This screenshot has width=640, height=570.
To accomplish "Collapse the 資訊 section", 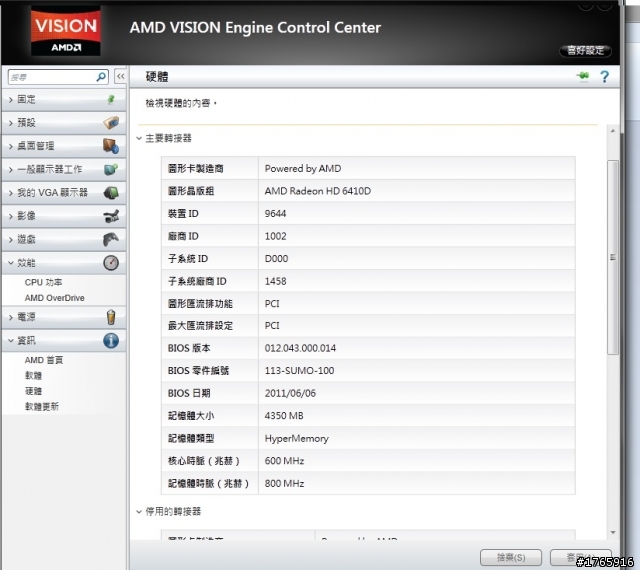I will click(x=11, y=341).
